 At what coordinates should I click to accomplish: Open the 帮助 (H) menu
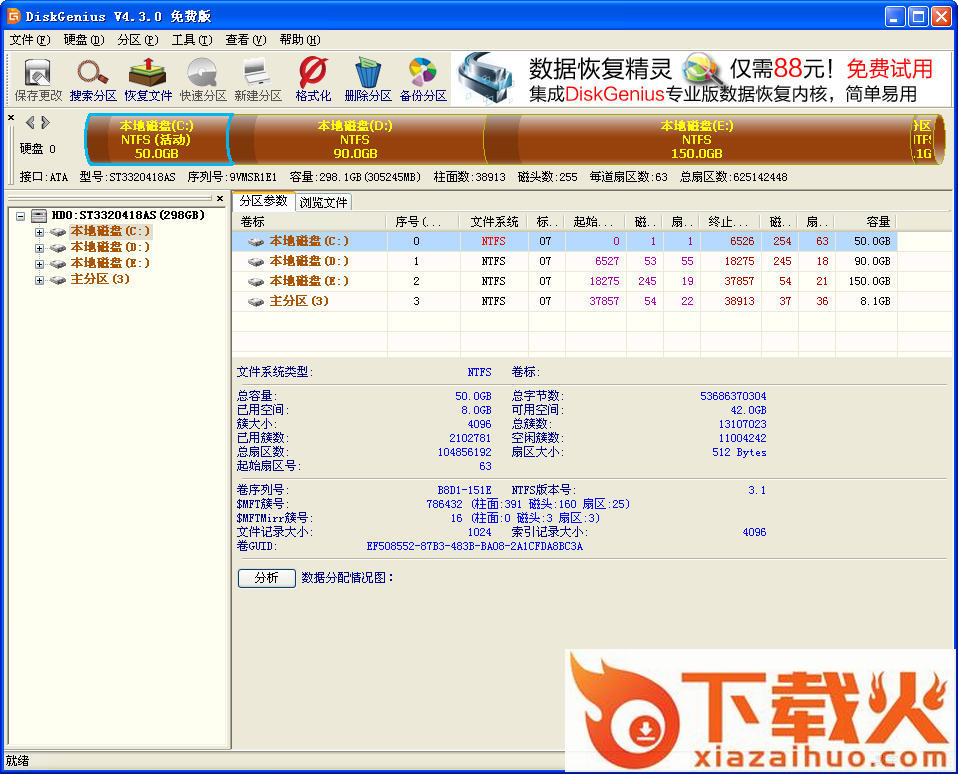click(x=299, y=40)
